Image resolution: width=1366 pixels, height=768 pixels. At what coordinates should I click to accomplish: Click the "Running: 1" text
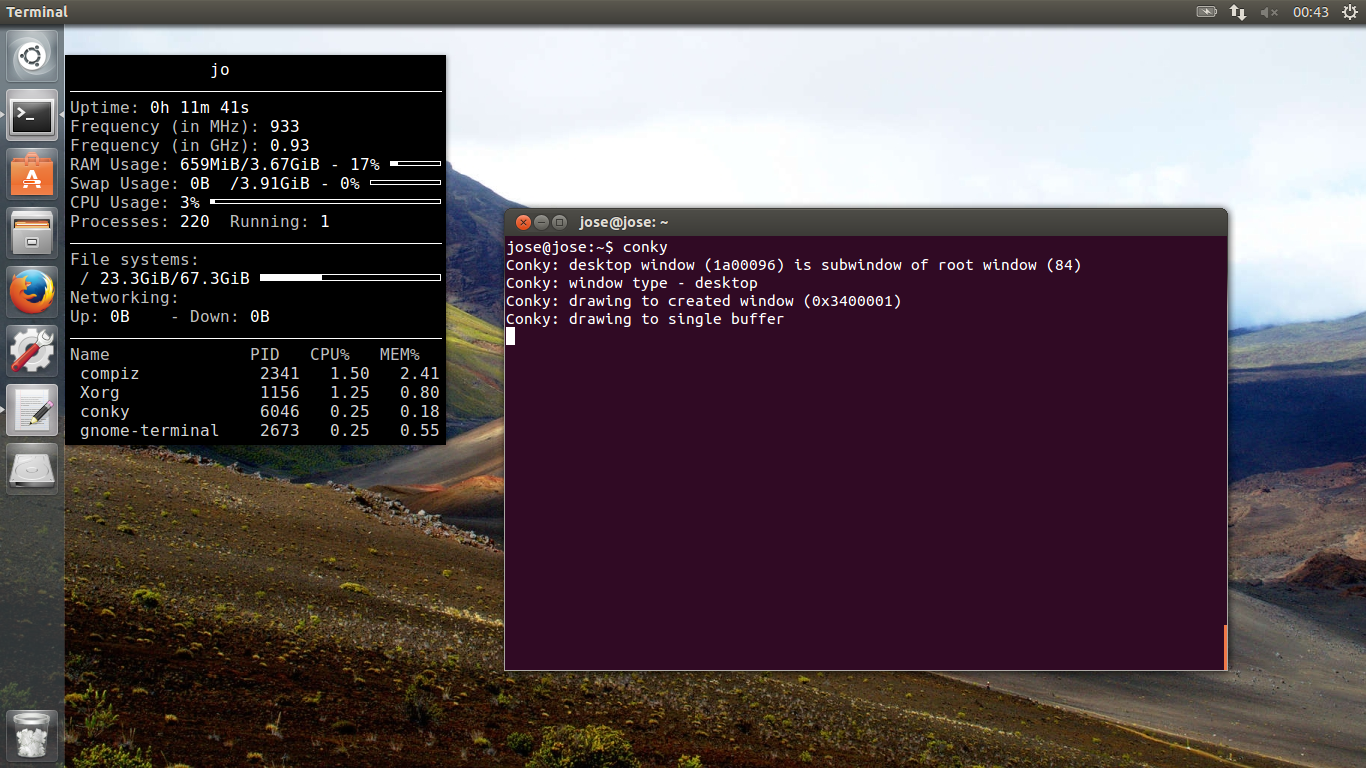(280, 221)
